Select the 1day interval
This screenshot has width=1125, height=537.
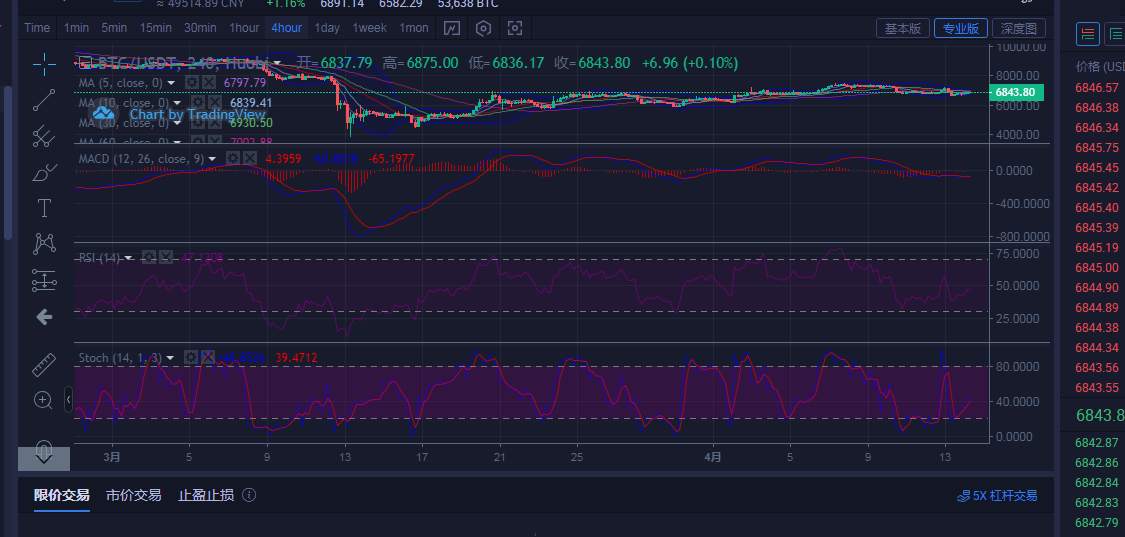326,28
